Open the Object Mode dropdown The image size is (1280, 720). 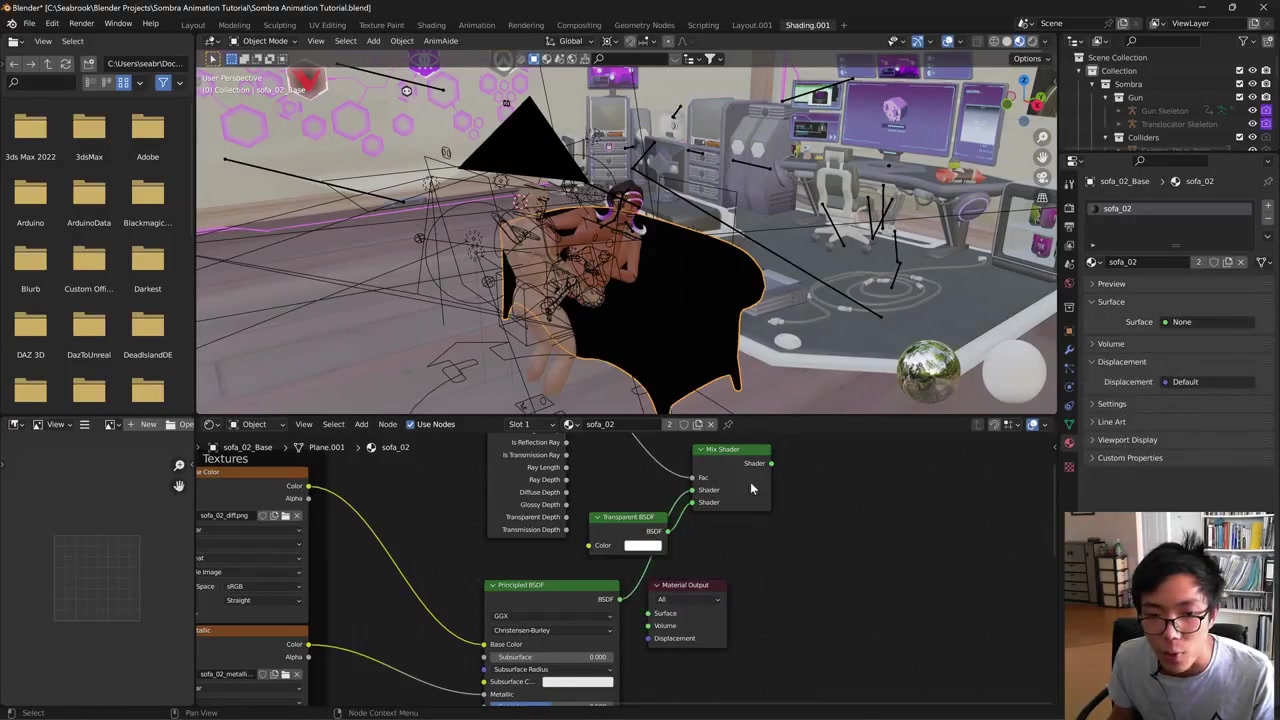[x=264, y=41]
